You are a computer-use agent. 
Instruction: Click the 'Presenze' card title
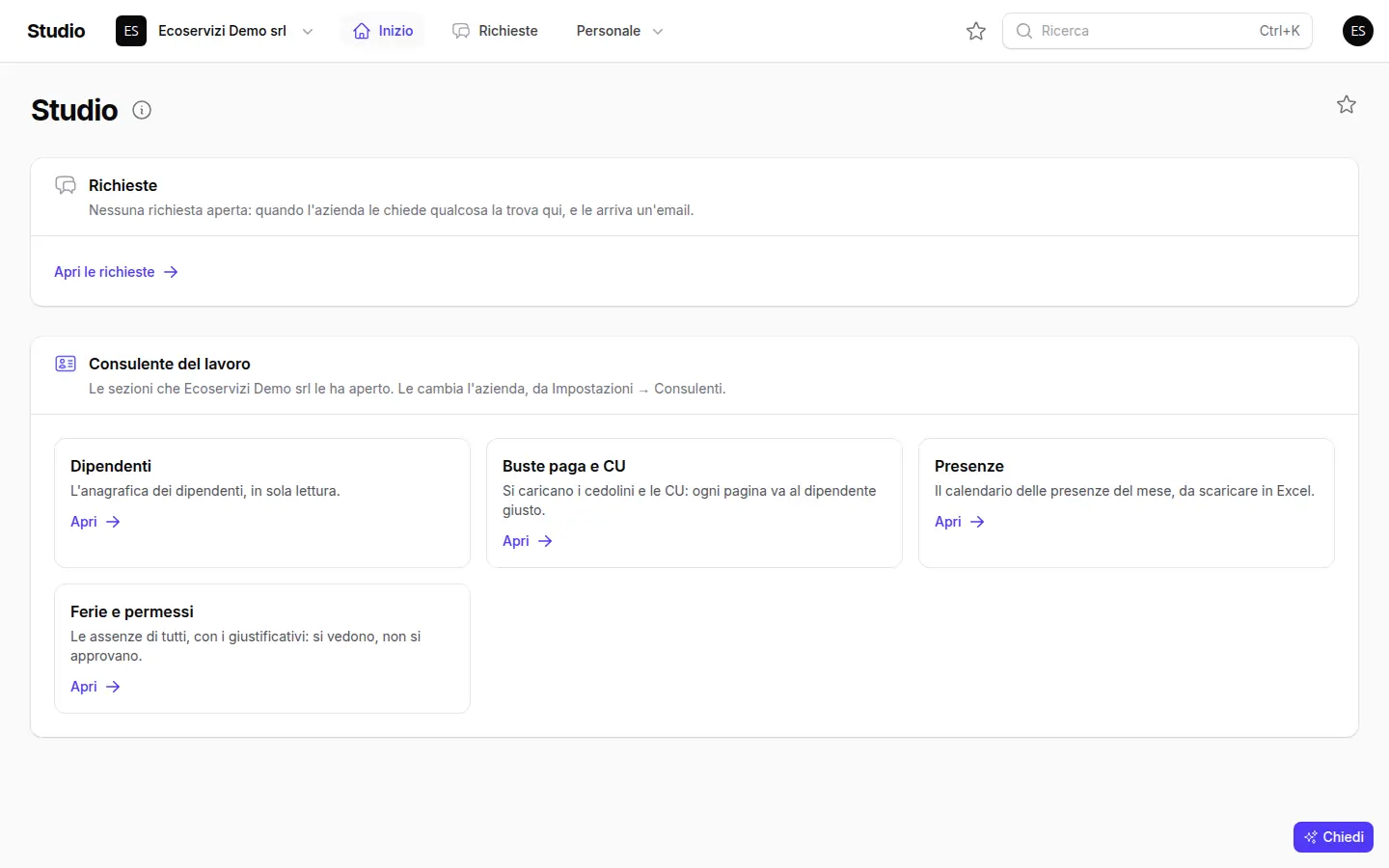(x=969, y=466)
